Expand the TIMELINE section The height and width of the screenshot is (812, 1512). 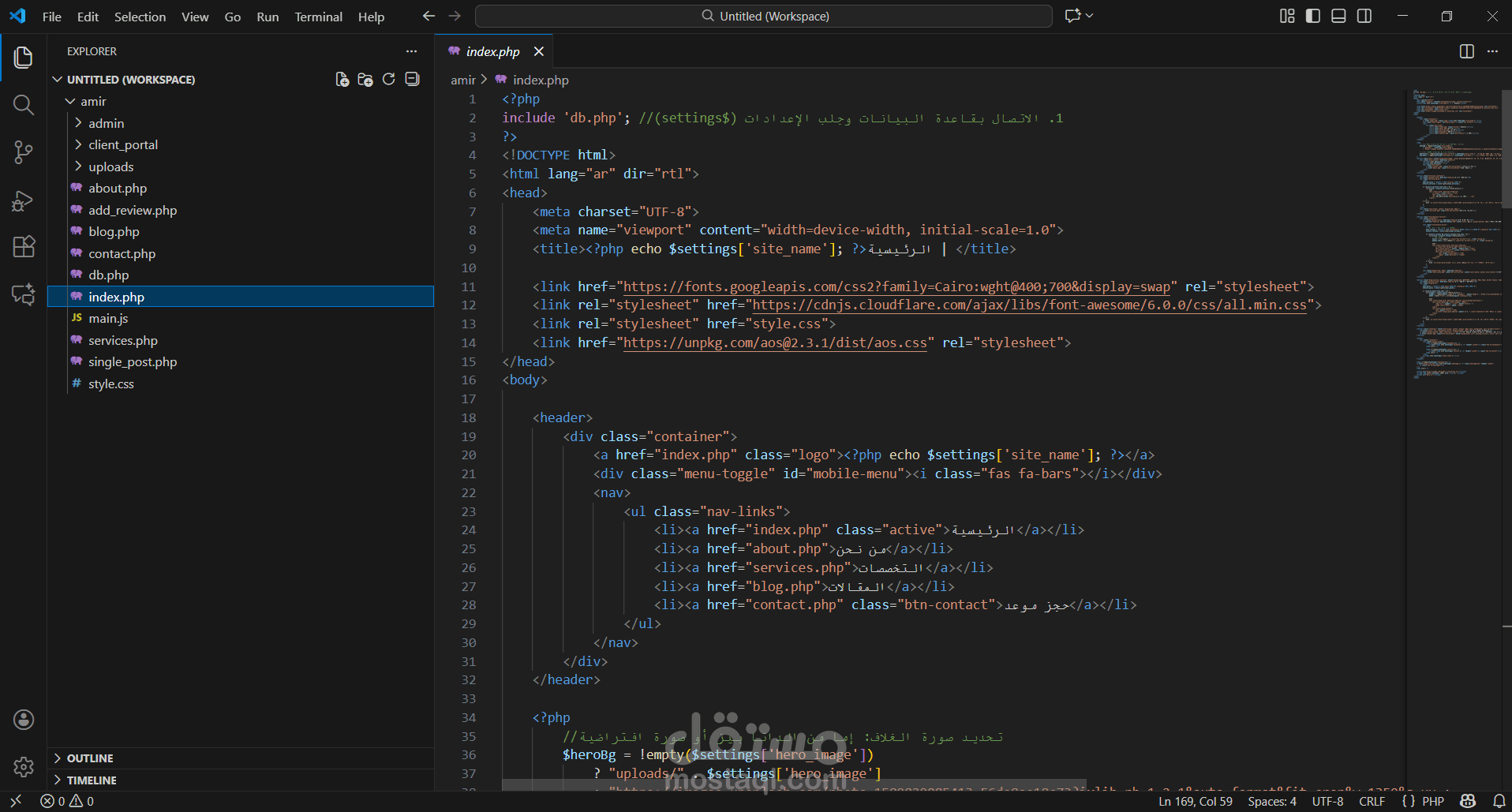coord(92,780)
